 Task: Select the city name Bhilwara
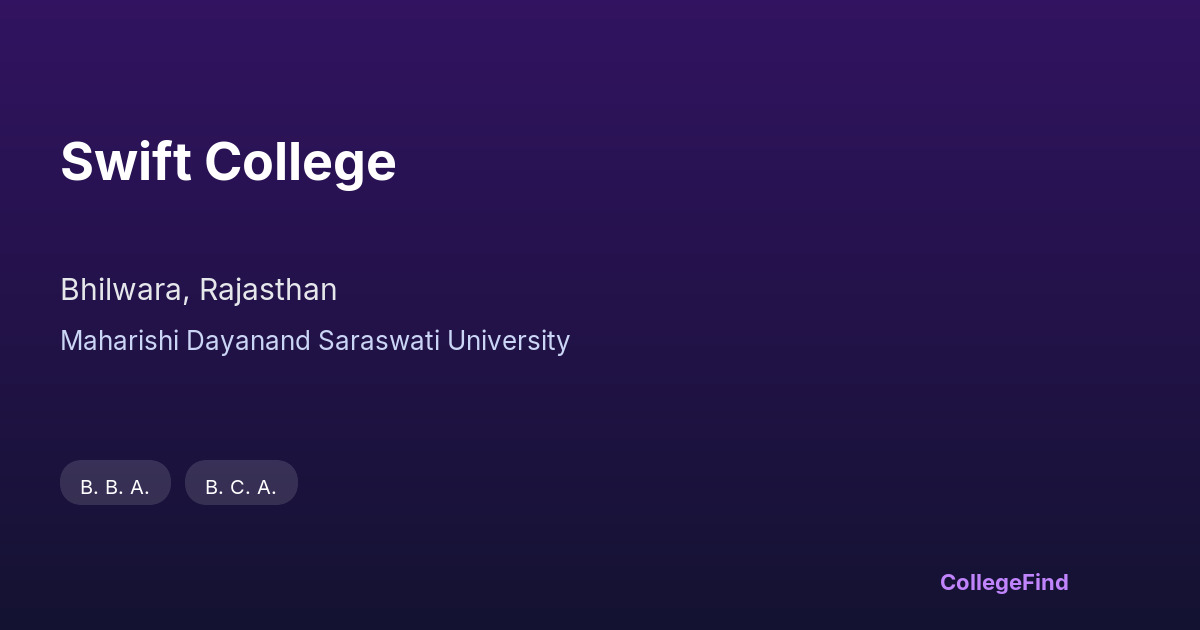pos(121,290)
